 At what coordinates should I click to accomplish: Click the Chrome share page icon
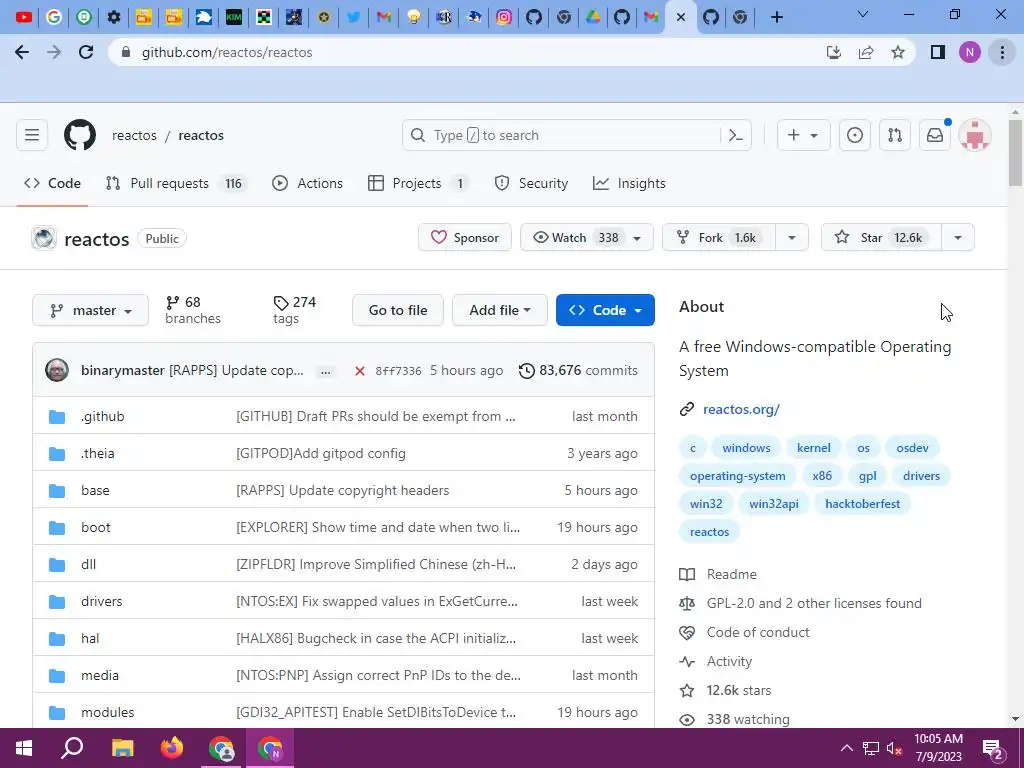(866, 52)
